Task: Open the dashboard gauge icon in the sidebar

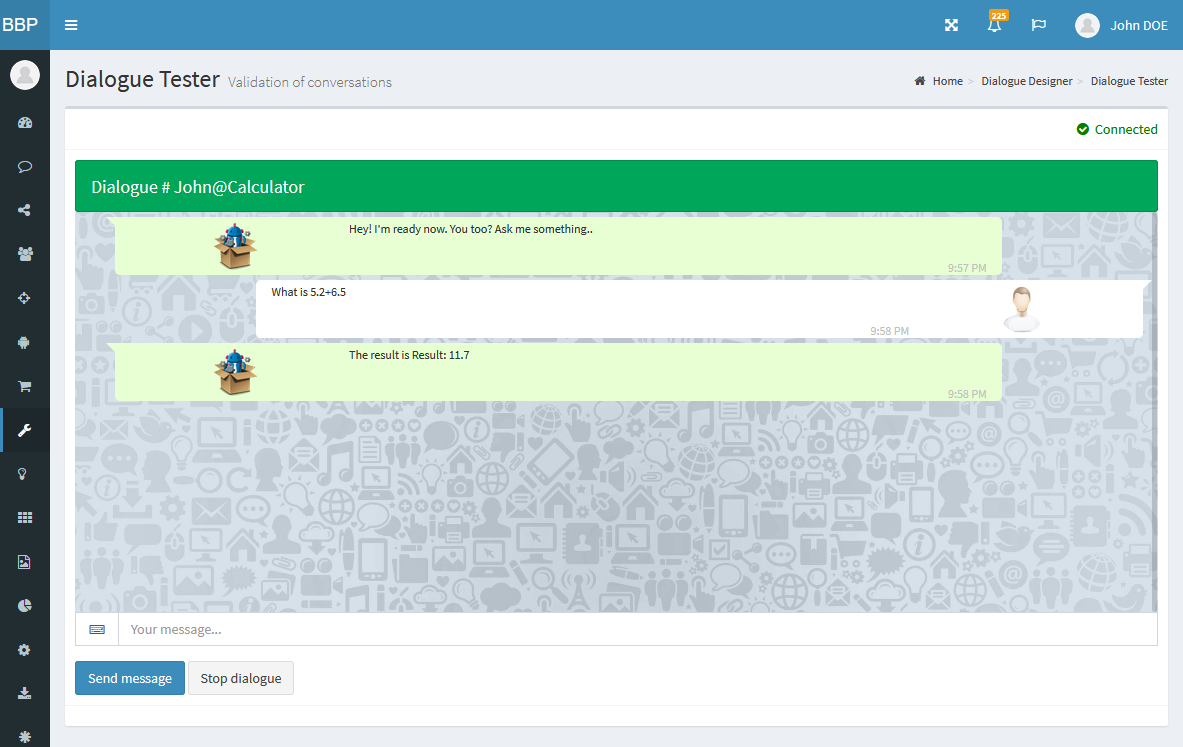Action: tap(25, 123)
